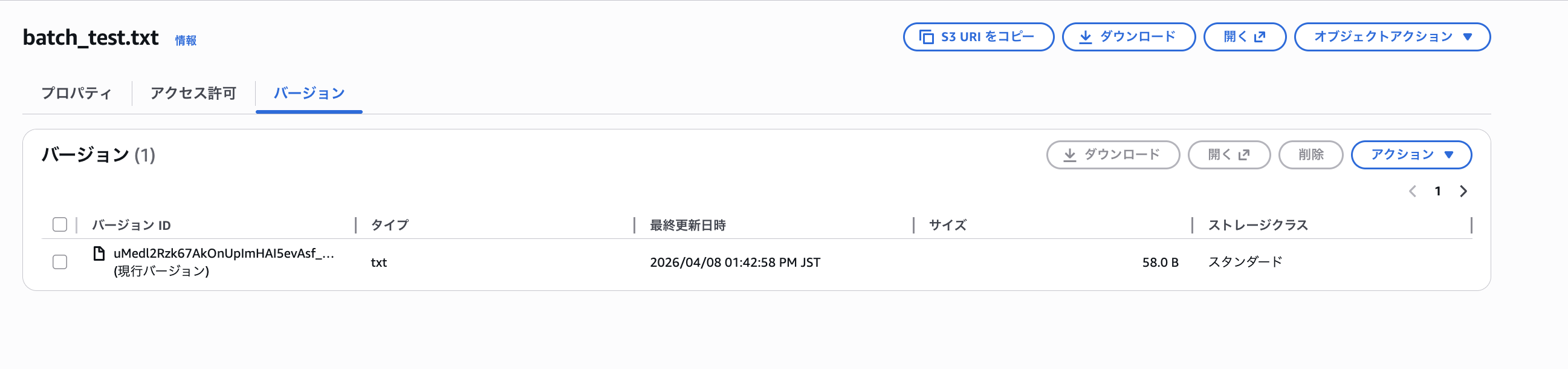This screenshot has height=369, width=1568.
Task: Check the current version row checkbox
Action: [x=60, y=263]
